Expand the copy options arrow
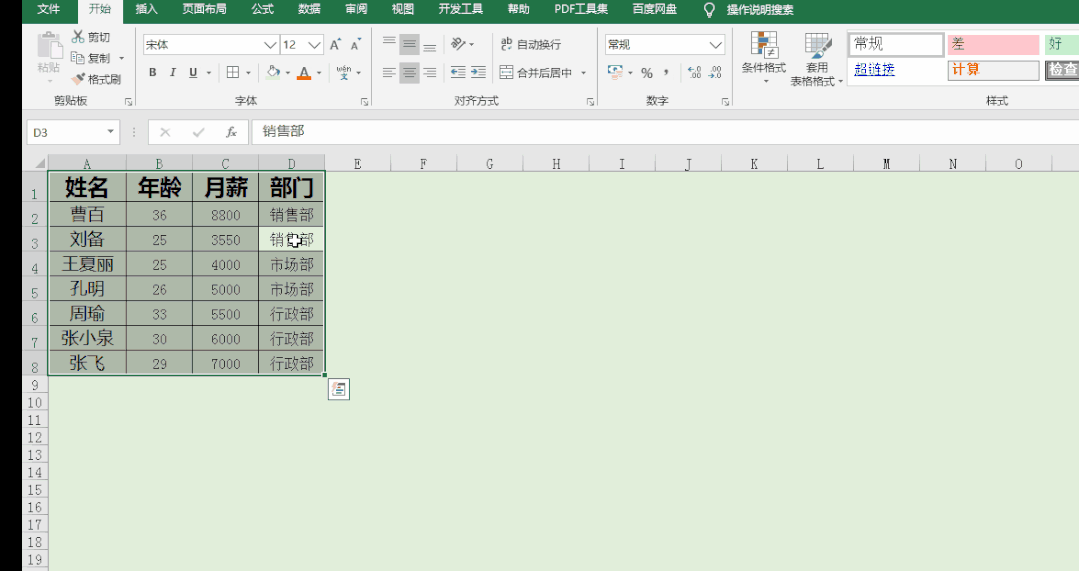 click(122, 58)
